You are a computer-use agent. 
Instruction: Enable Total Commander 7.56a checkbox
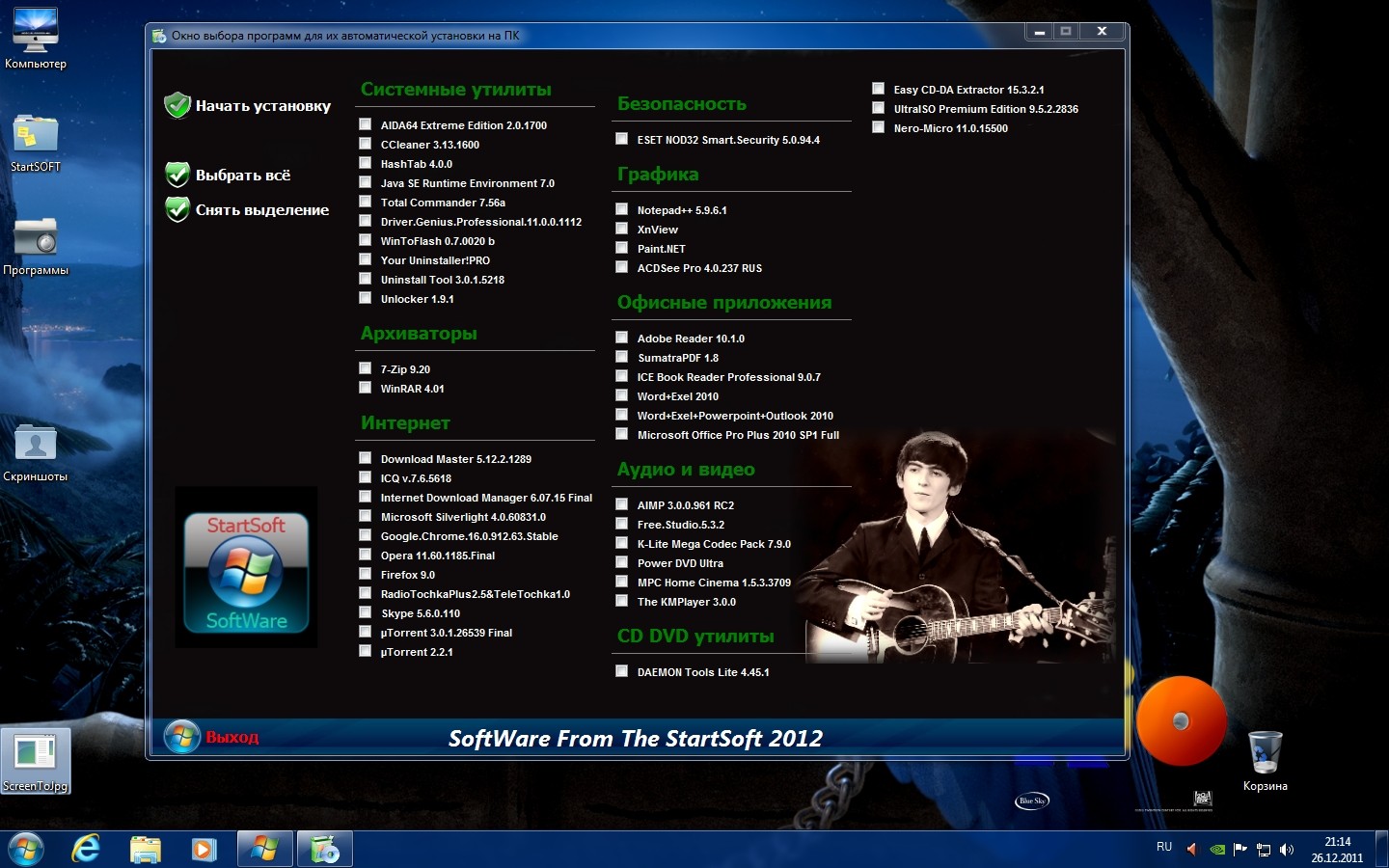click(366, 202)
